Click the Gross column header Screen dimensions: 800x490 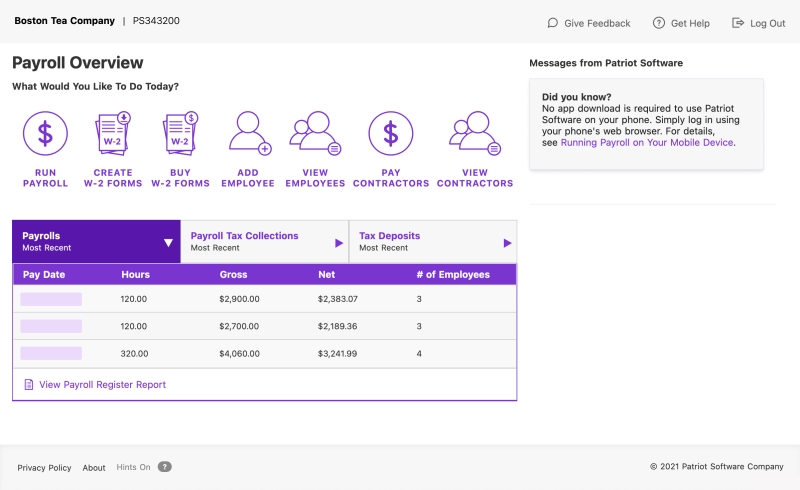click(x=233, y=275)
